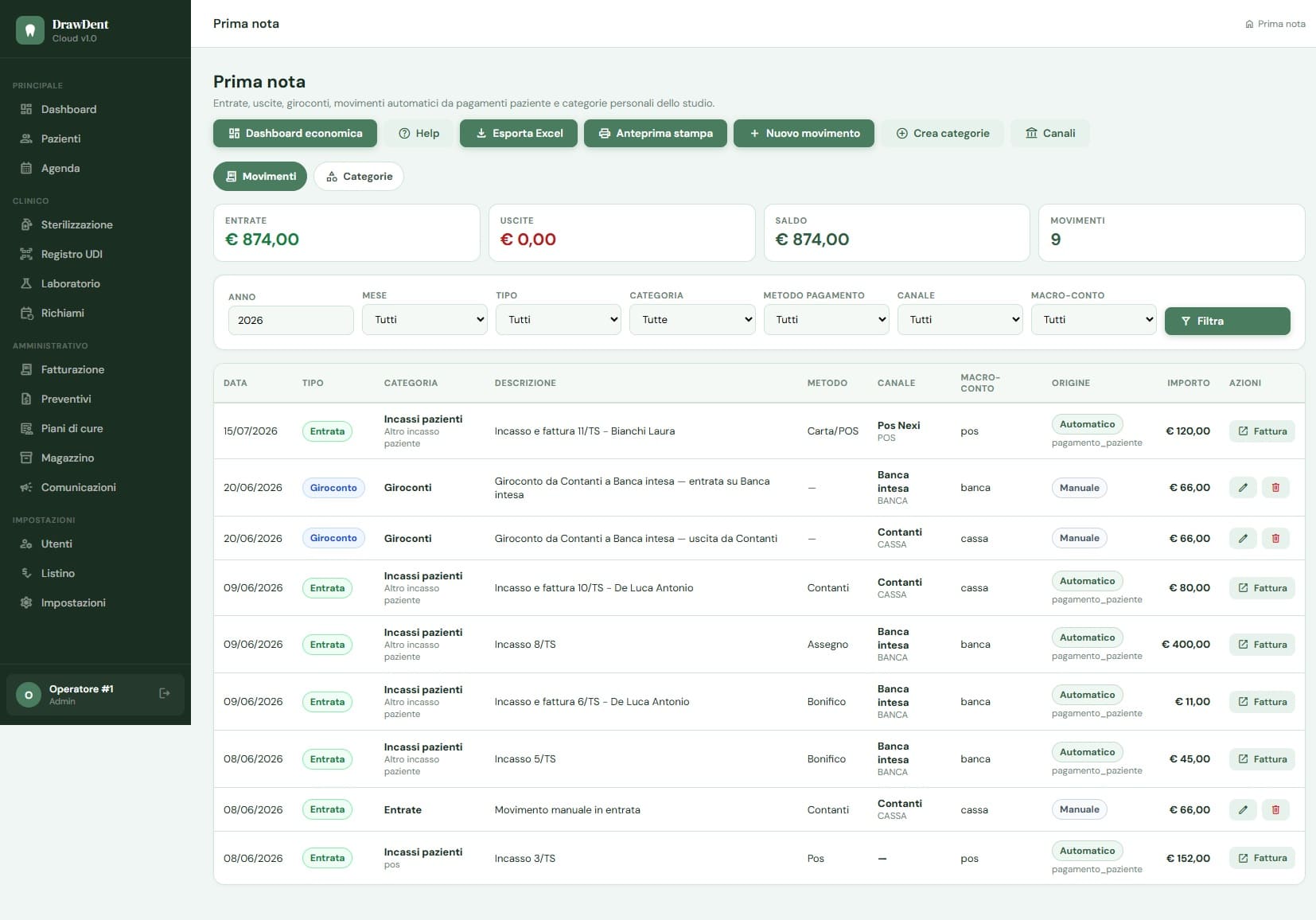
Task: Open Comunicazioni section
Action: point(95,487)
